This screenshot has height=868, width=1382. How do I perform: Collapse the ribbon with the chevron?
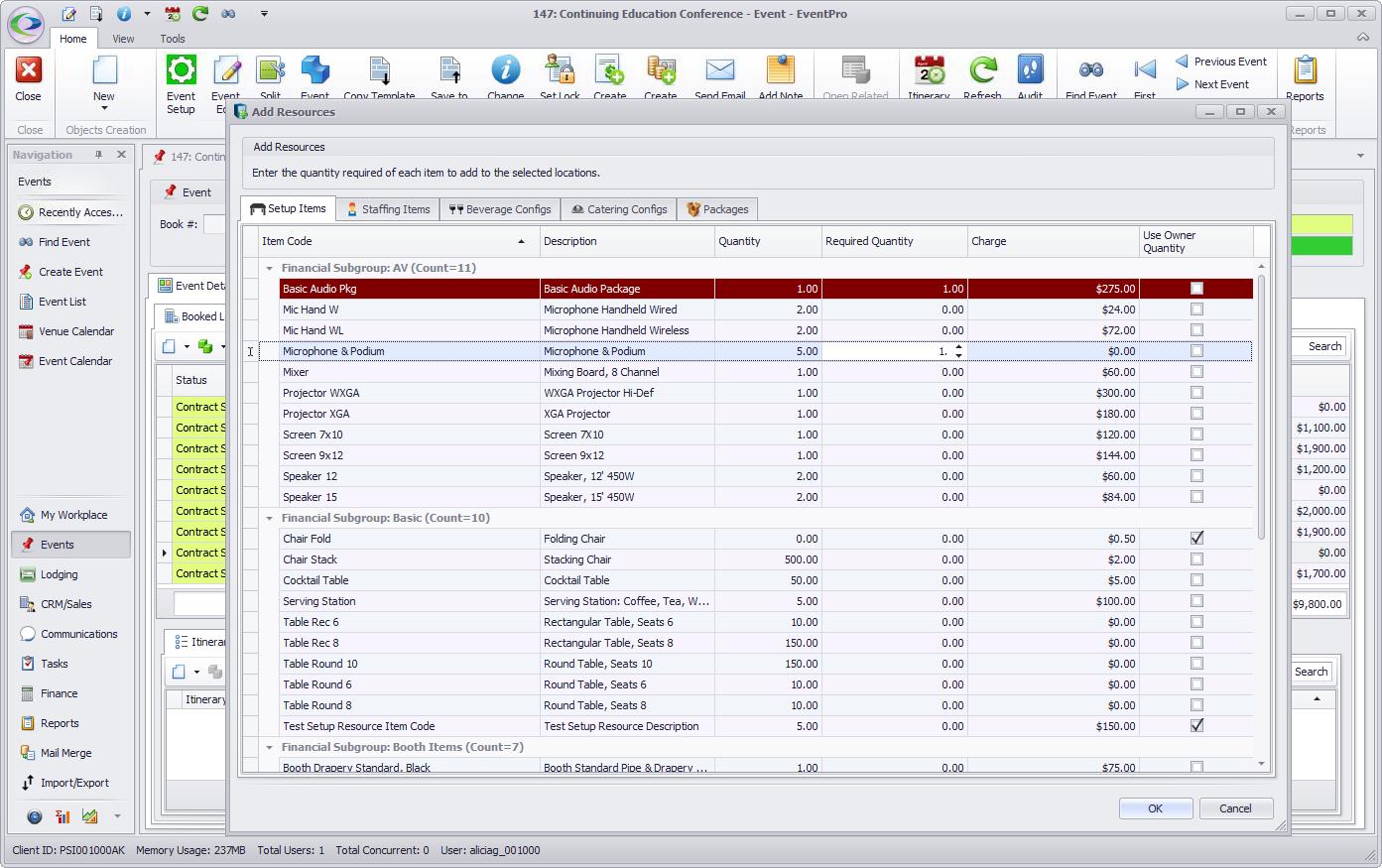click(x=1362, y=38)
